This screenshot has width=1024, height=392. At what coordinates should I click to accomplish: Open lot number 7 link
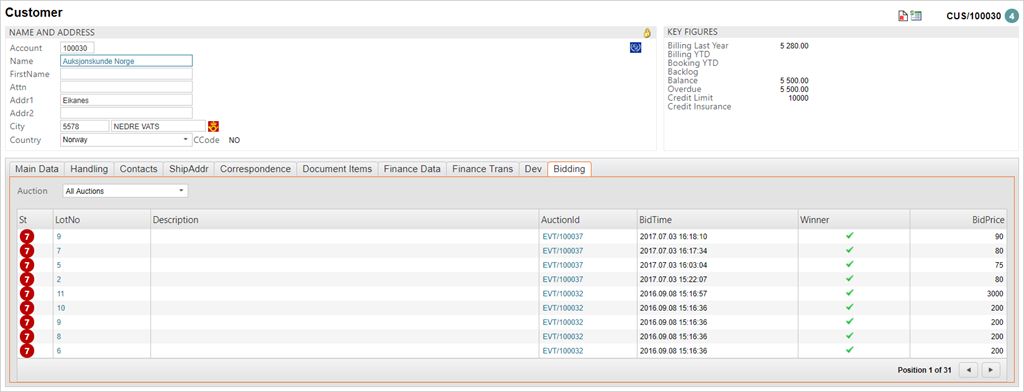pos(59,251)
